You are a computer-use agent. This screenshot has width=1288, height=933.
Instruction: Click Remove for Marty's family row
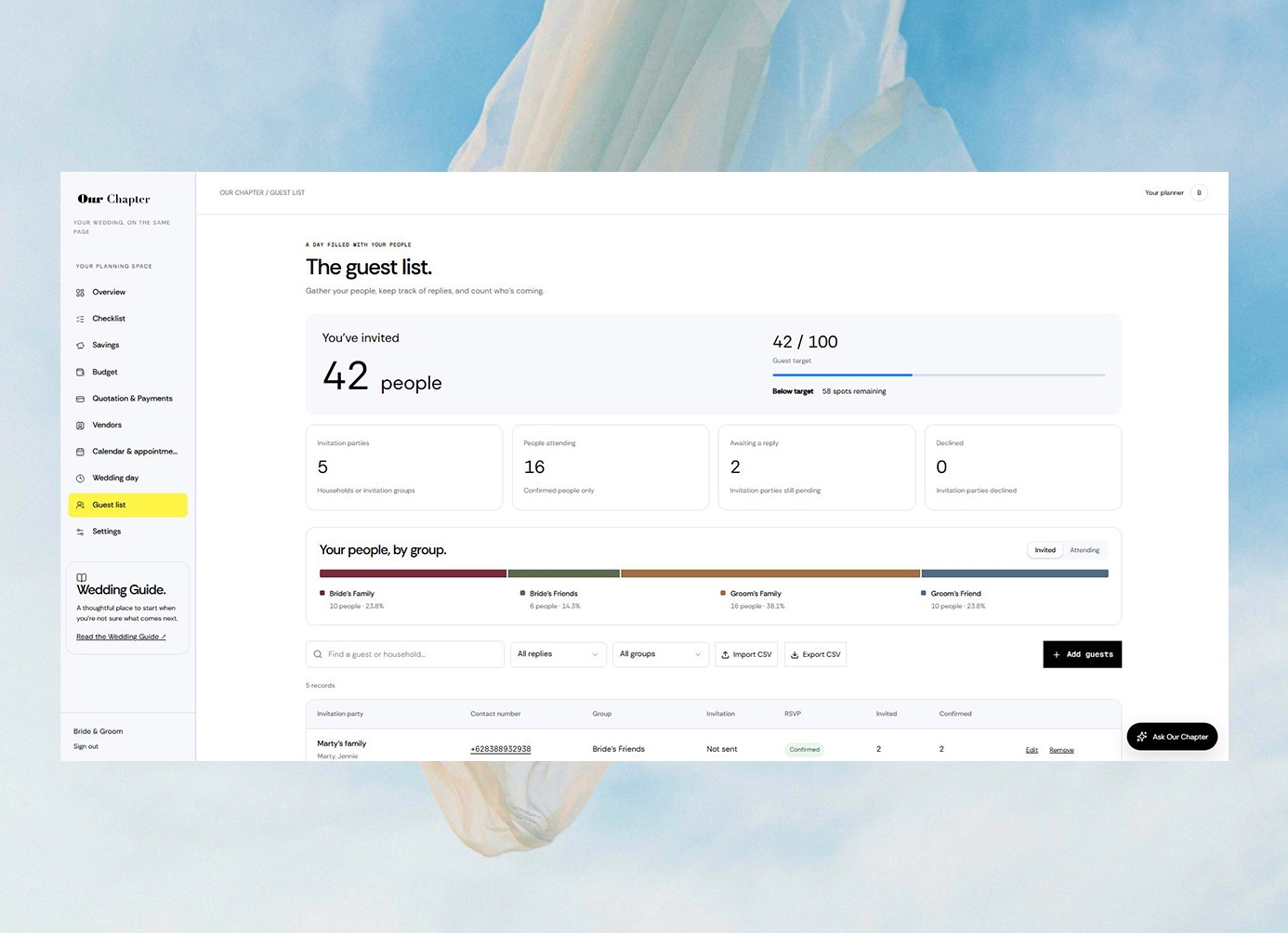tap(1061, 750)
